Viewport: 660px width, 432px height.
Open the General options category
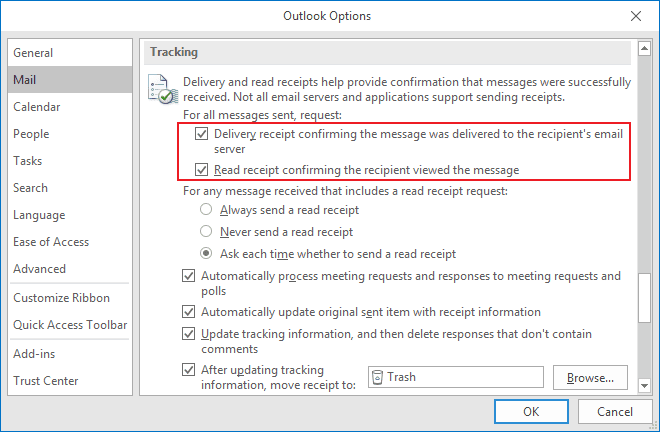(x=70, y=53)
